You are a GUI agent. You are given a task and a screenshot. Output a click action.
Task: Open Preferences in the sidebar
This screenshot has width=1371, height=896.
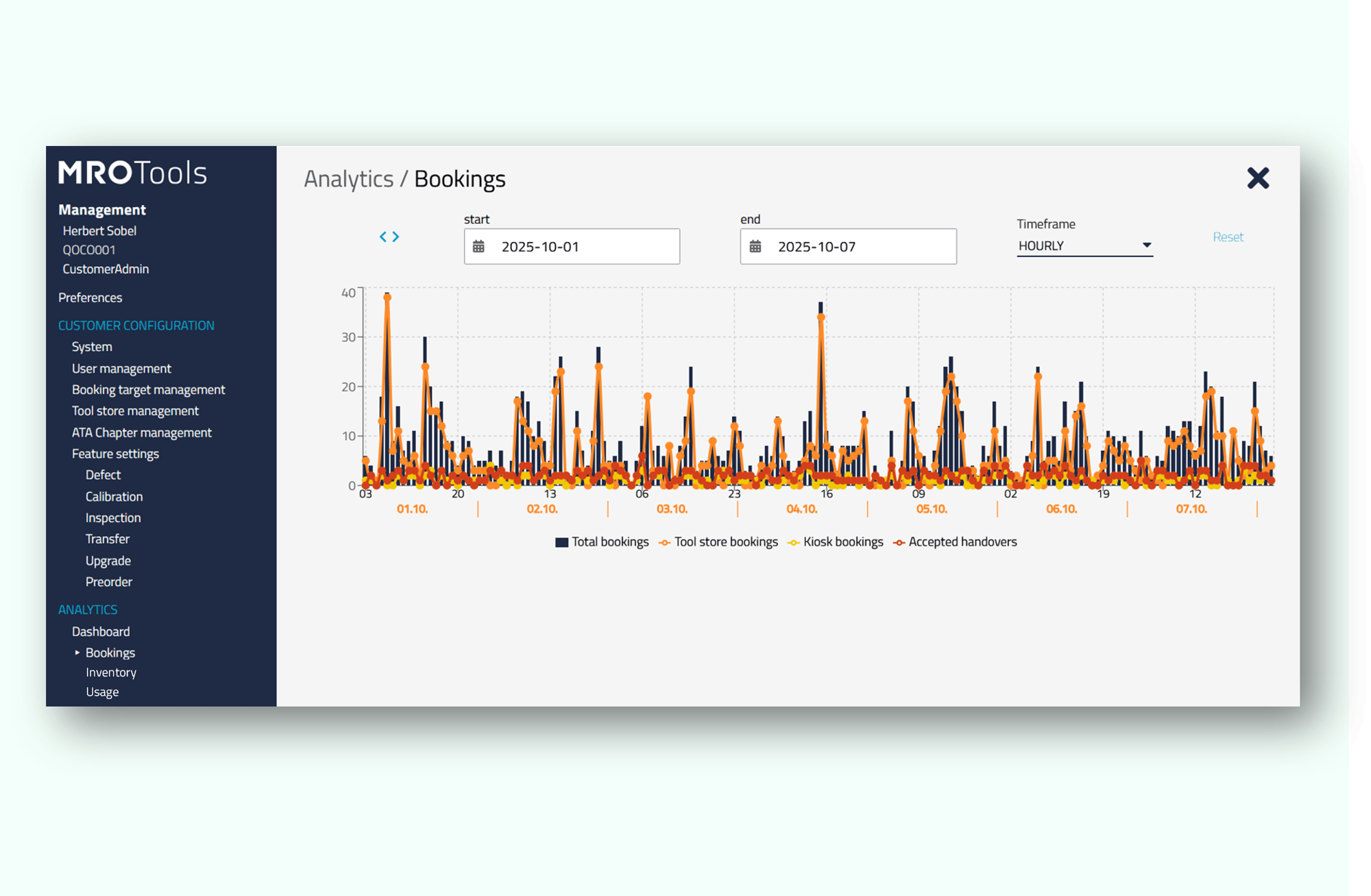[x=90, y=297]
